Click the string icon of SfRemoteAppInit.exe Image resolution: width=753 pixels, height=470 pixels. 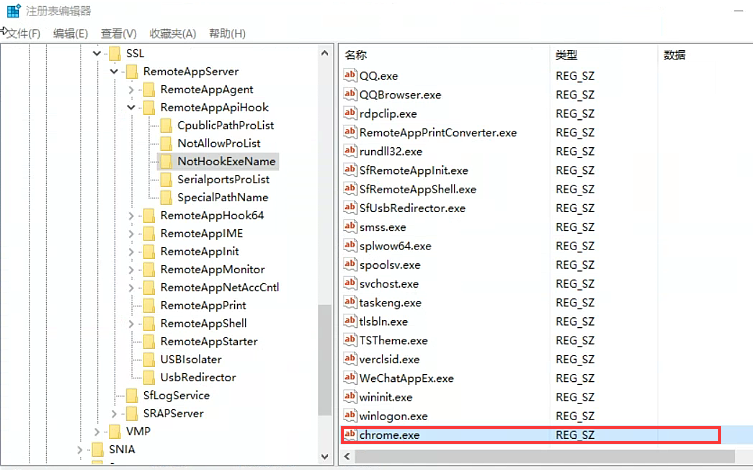click(x=350, y=169)
